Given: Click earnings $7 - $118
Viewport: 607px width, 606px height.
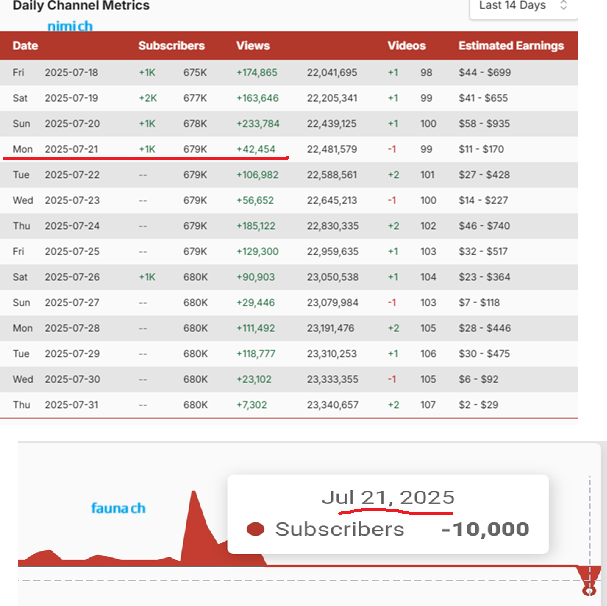Looking at the screenshot, I should coord(479,302).
